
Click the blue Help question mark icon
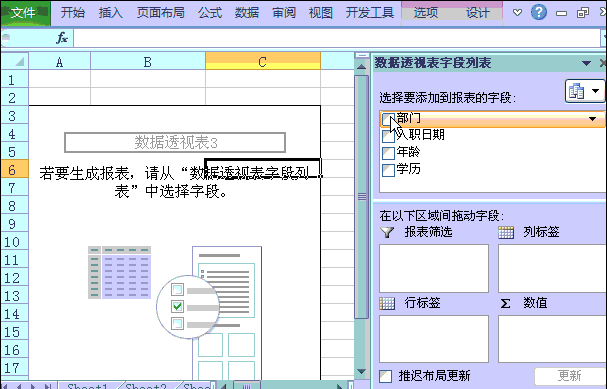coord(538,12)
